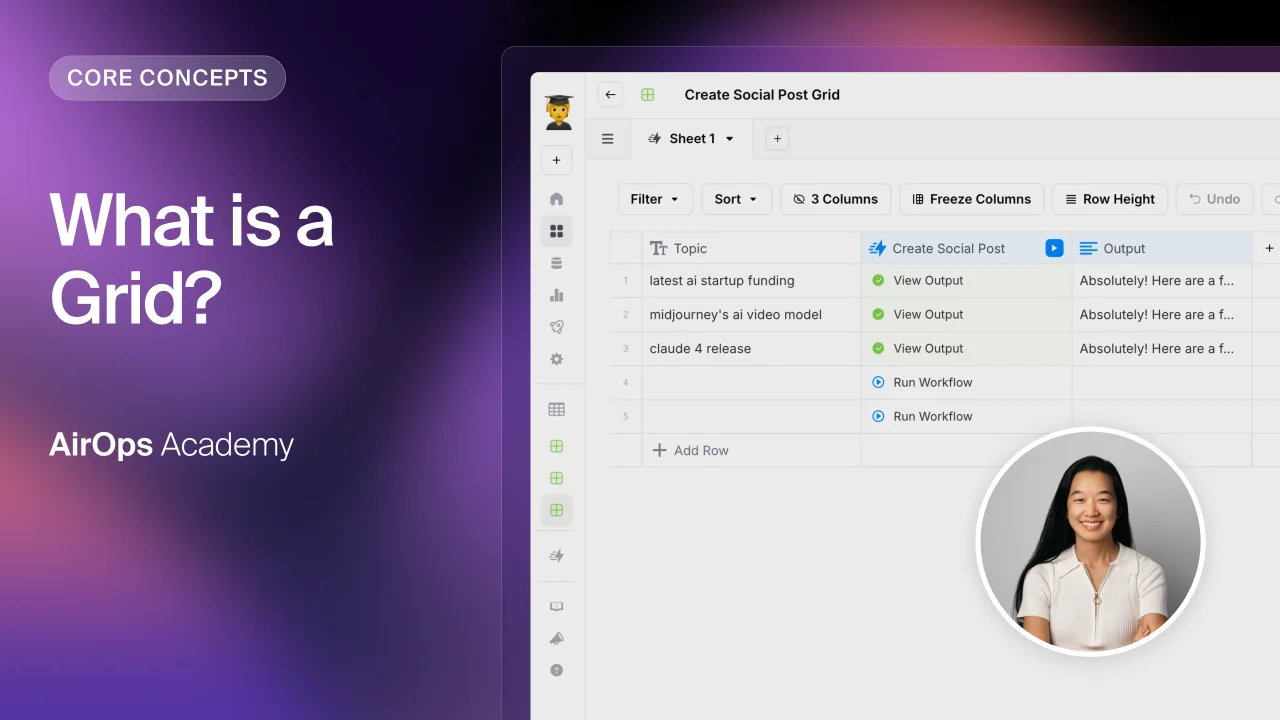This screenshot has width=1280, height=720.
Task: Click the green check in the row 3 status
Action: coord(878,349)
